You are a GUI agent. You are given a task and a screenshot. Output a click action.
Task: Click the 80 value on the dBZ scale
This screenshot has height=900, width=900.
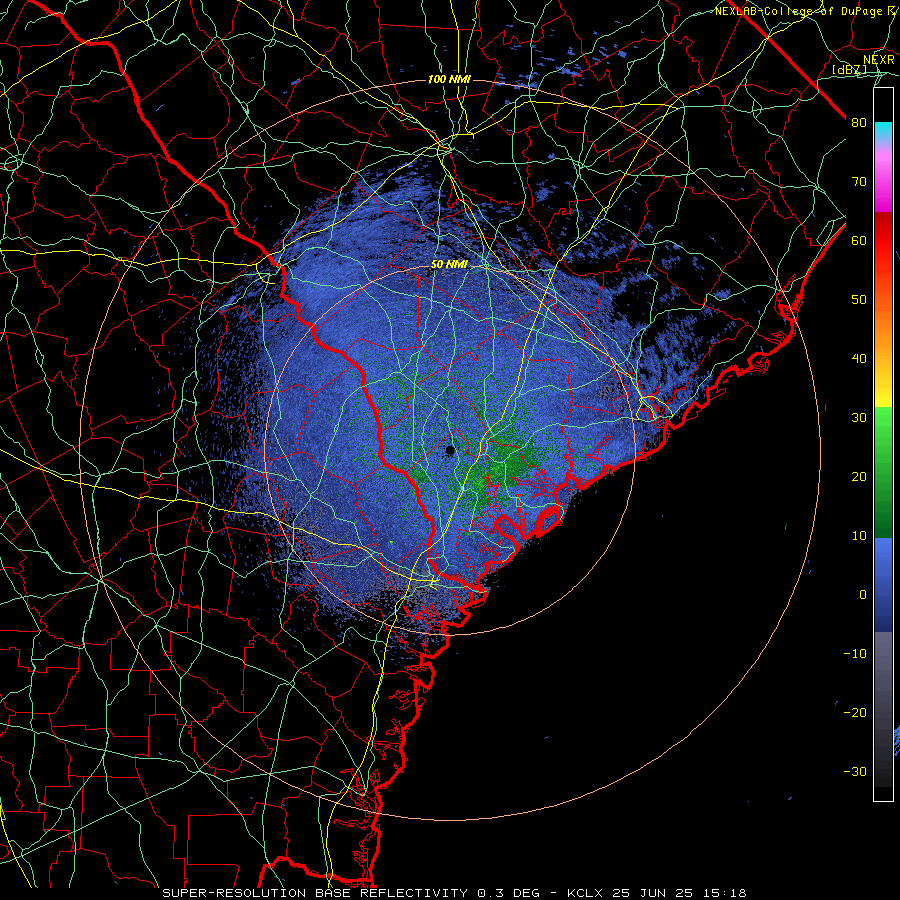click(859, 123)
